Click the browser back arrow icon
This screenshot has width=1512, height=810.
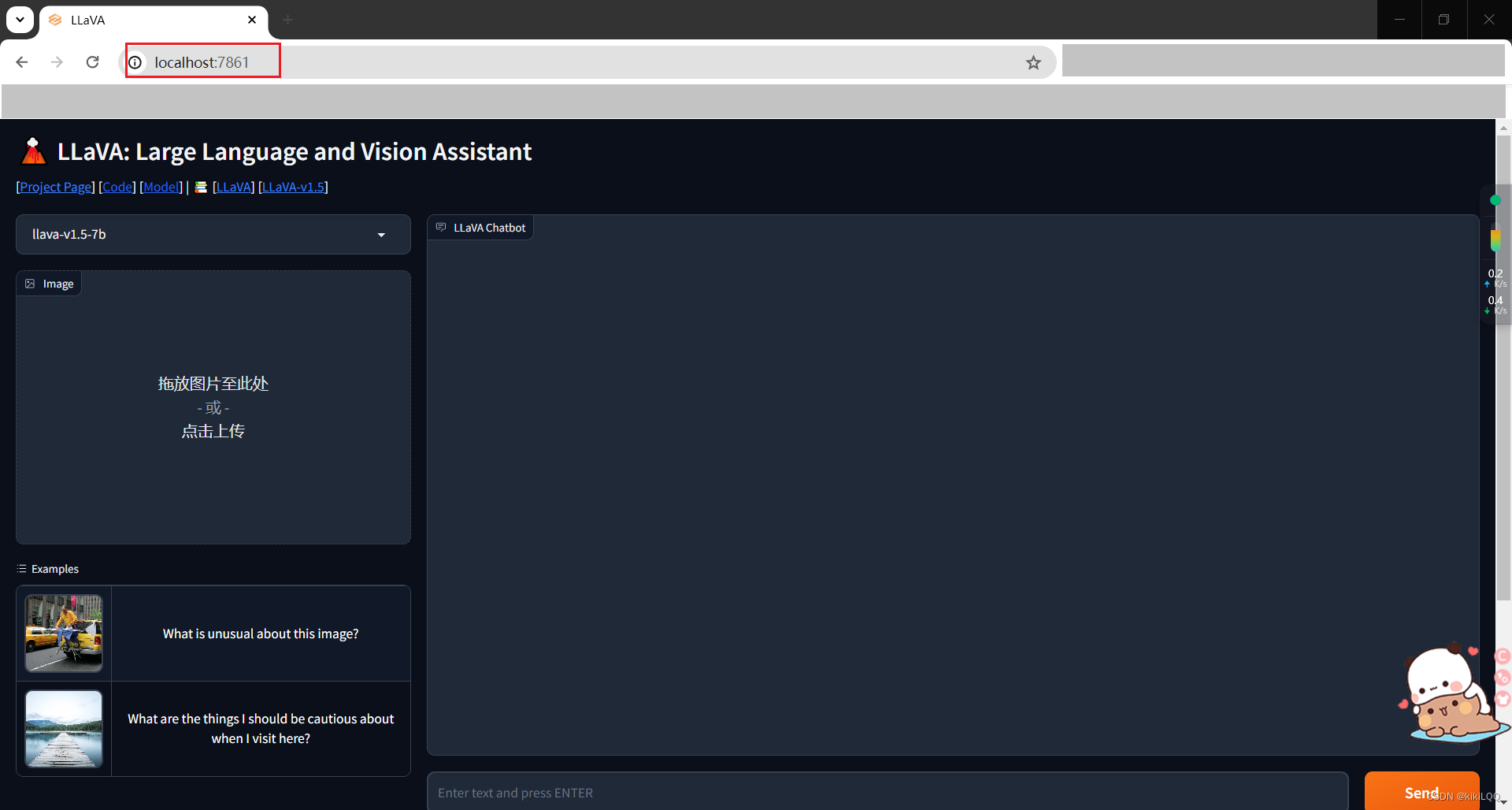pyautogui.click(x=21, y=61)
